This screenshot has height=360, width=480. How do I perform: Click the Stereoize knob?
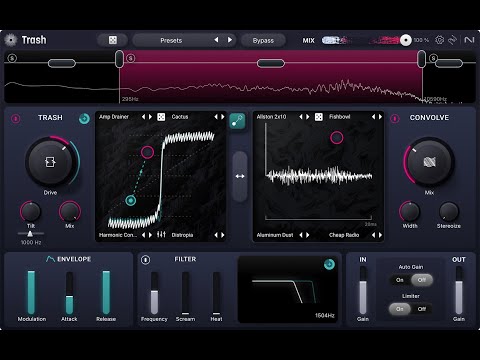[x=449, y=211]
